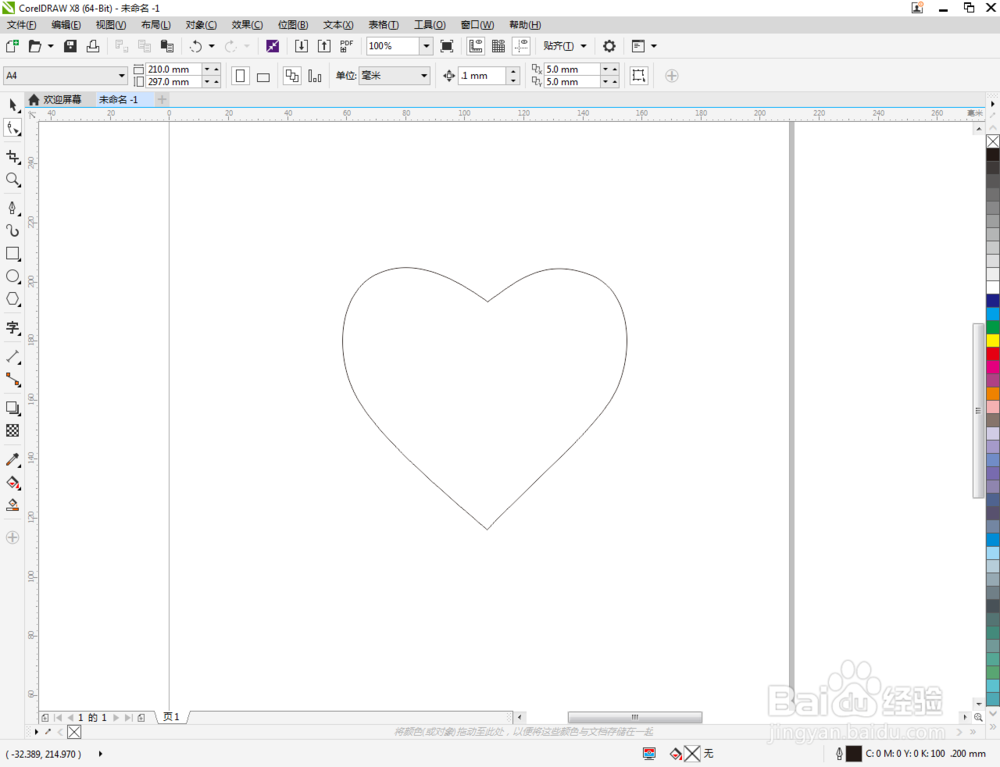Click the Full-screen preview icon
The image size is (1000, 767).
pyautogui.click(x=447, y=46)
